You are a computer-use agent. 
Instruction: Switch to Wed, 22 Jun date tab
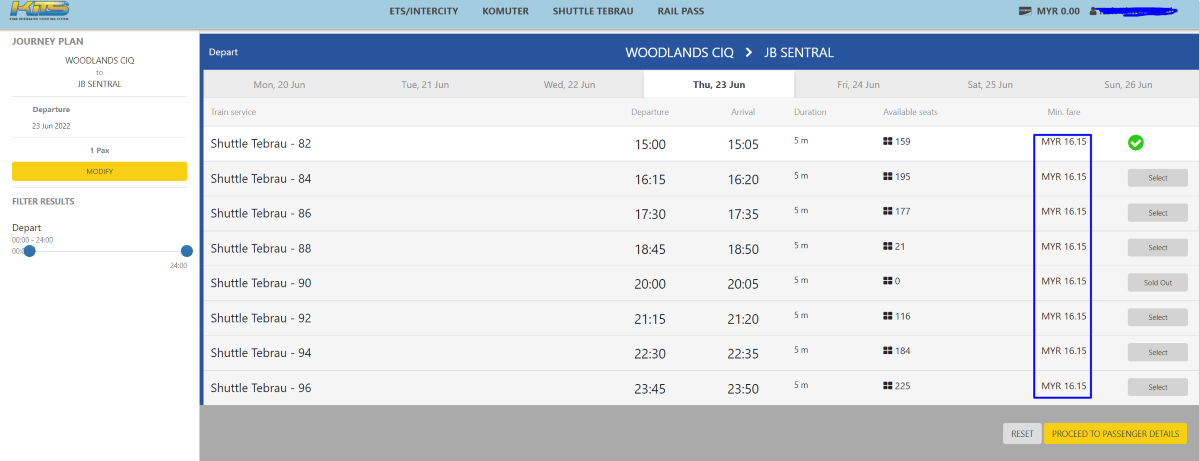pyautogui.click(x=570, y=85)
